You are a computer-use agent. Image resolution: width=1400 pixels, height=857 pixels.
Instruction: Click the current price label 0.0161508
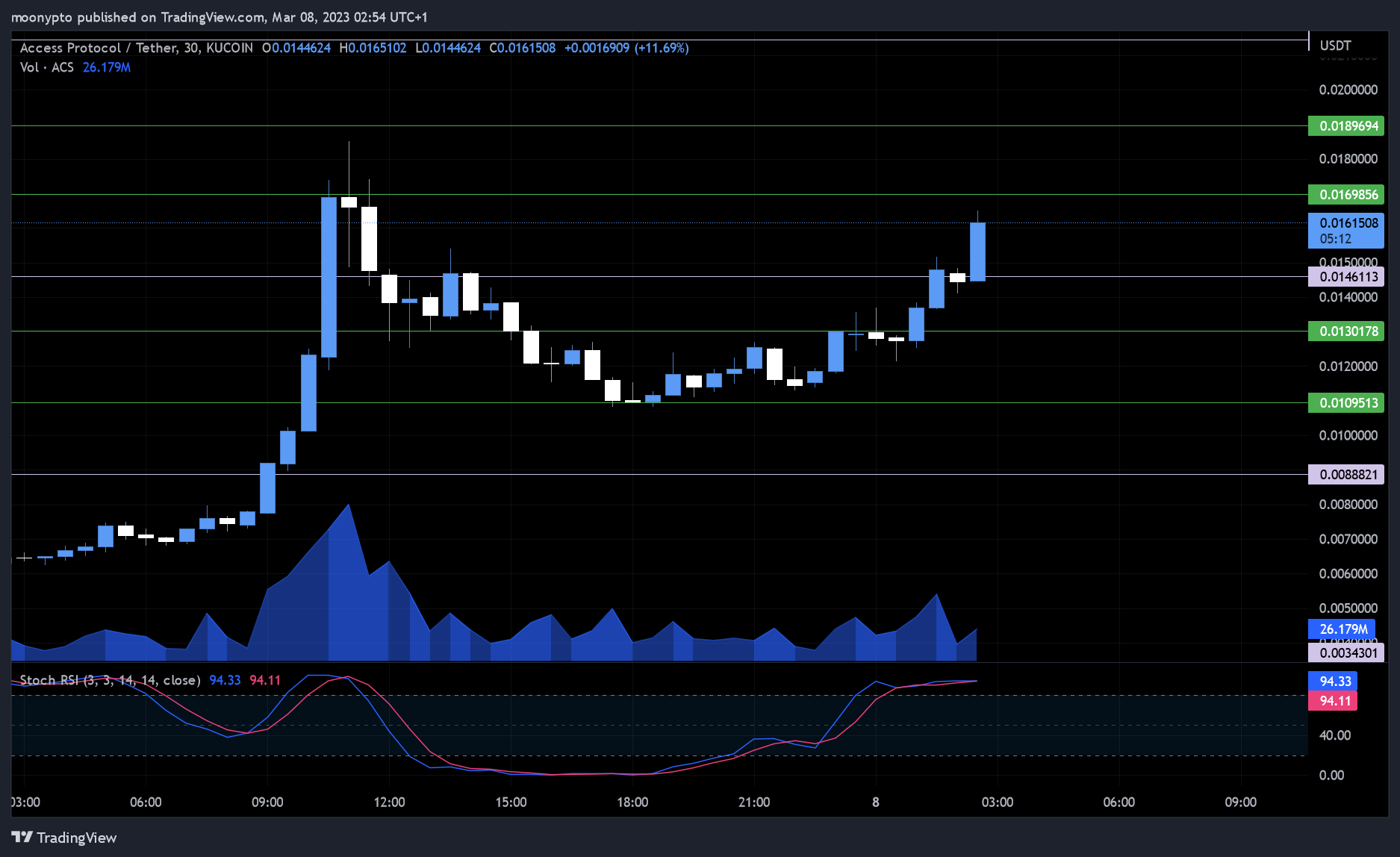pos(1346,231)
